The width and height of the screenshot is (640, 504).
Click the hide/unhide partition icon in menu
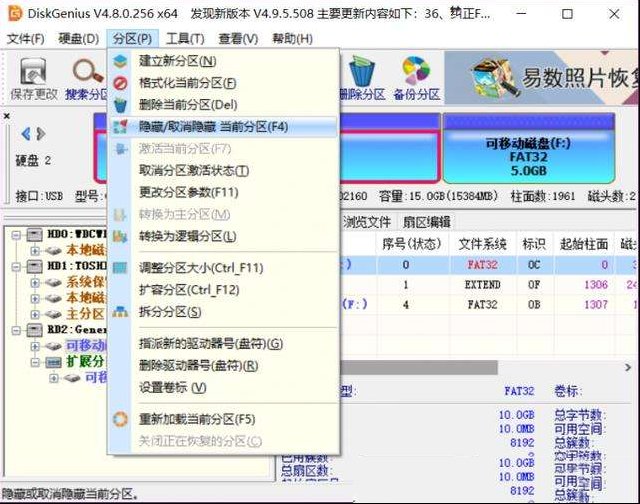[120, 127]
